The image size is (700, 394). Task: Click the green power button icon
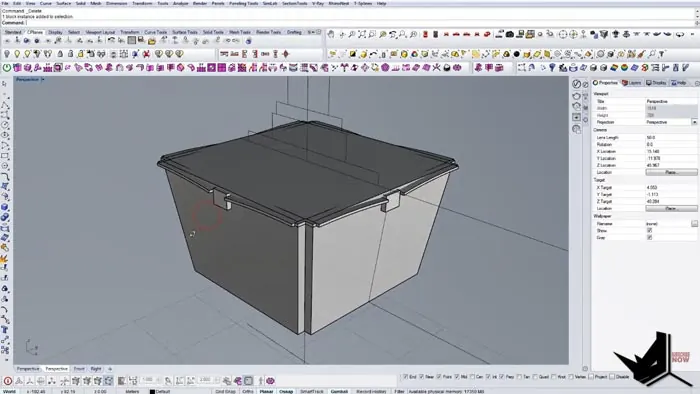coord(7,68)
